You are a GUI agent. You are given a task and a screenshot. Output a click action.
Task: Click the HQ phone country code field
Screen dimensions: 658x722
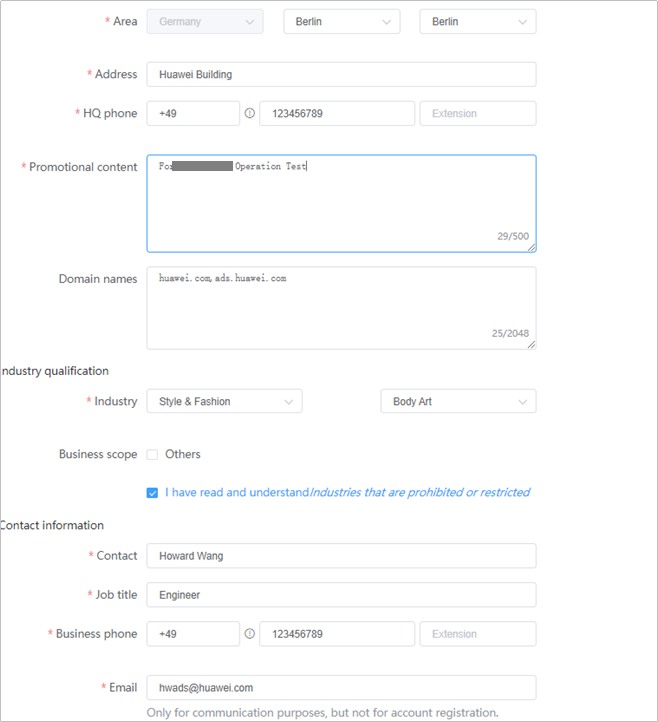point(193,114)
